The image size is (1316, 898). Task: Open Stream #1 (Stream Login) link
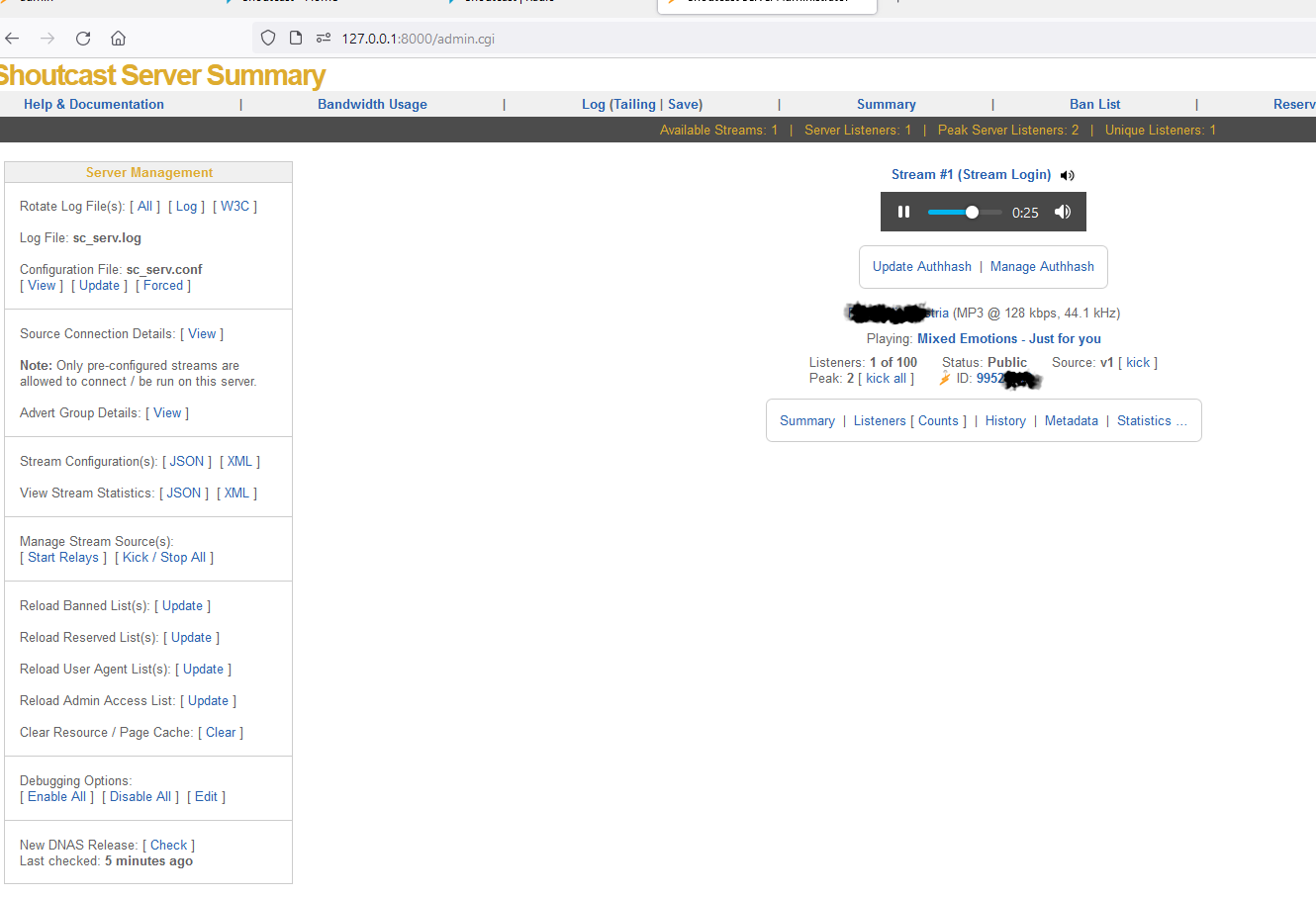[x=971, y=174]
